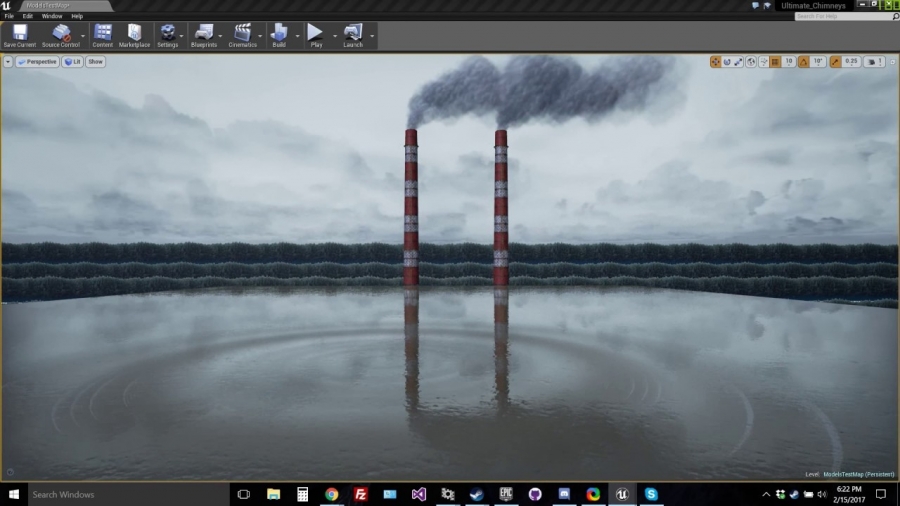
Task: Open the grid snap value 10 dropdown
Action: coord(789,61)
